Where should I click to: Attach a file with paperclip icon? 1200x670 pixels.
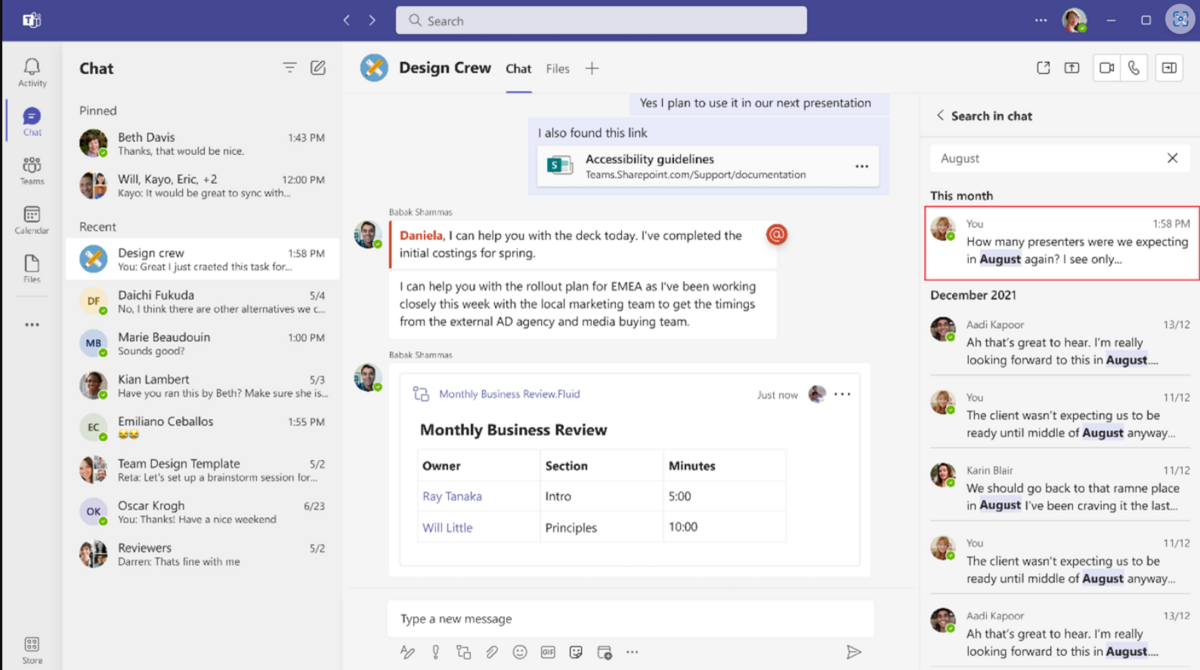point(492,652)
